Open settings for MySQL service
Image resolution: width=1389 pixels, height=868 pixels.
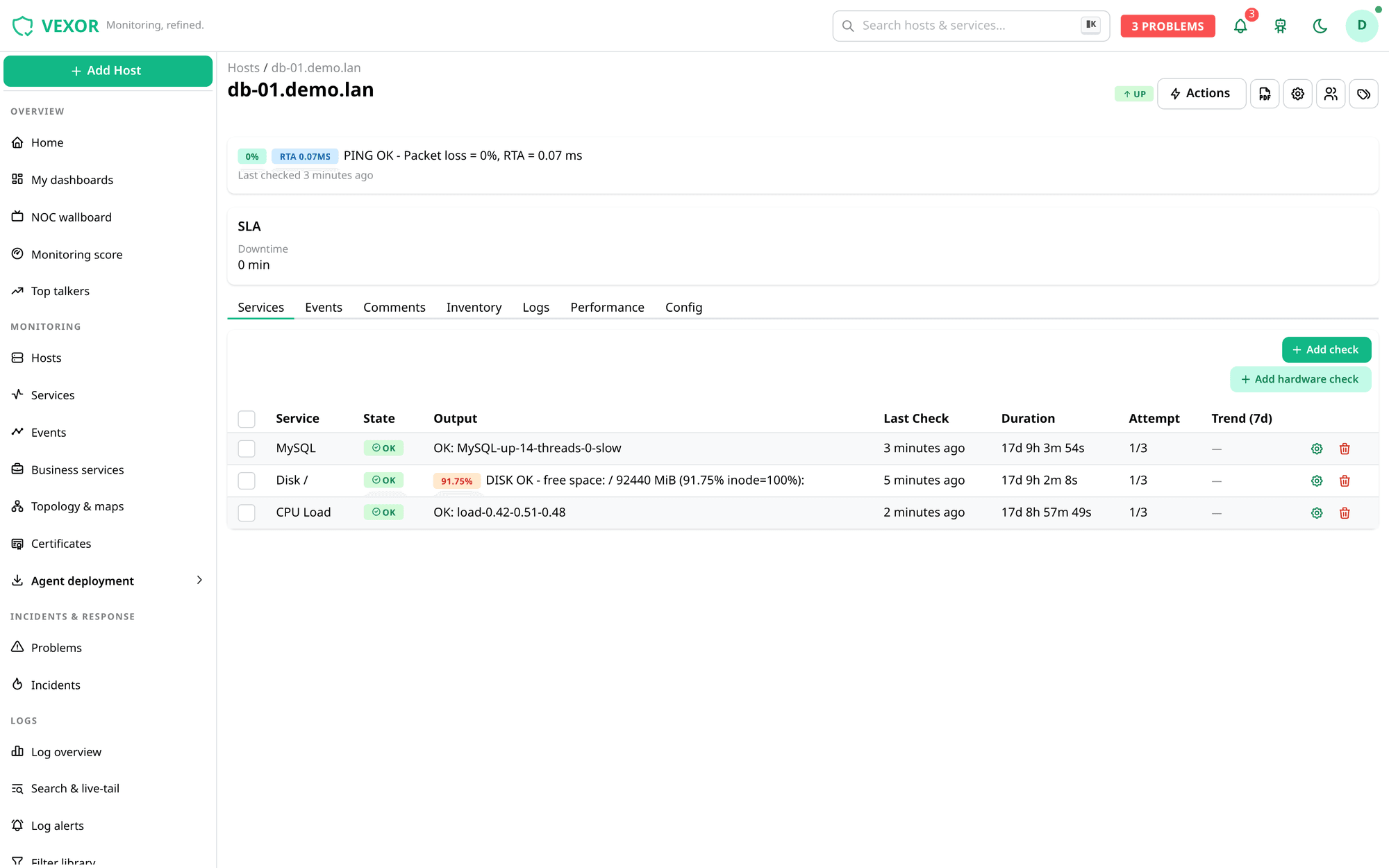(1317, 449)
